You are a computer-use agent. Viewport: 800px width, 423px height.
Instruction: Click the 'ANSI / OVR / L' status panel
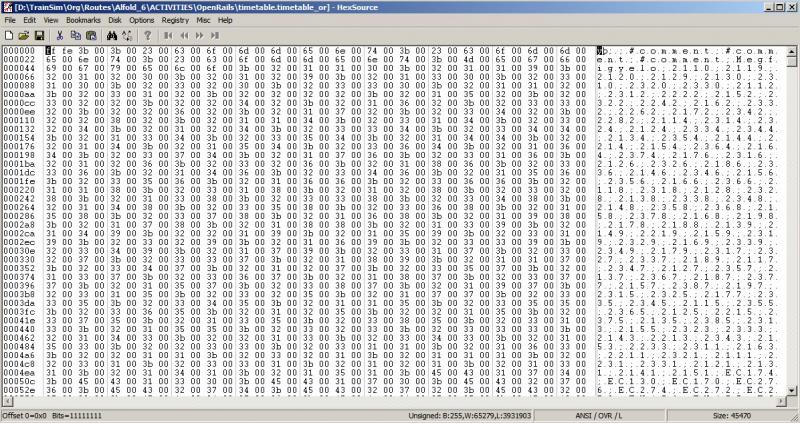pos(598,415)
